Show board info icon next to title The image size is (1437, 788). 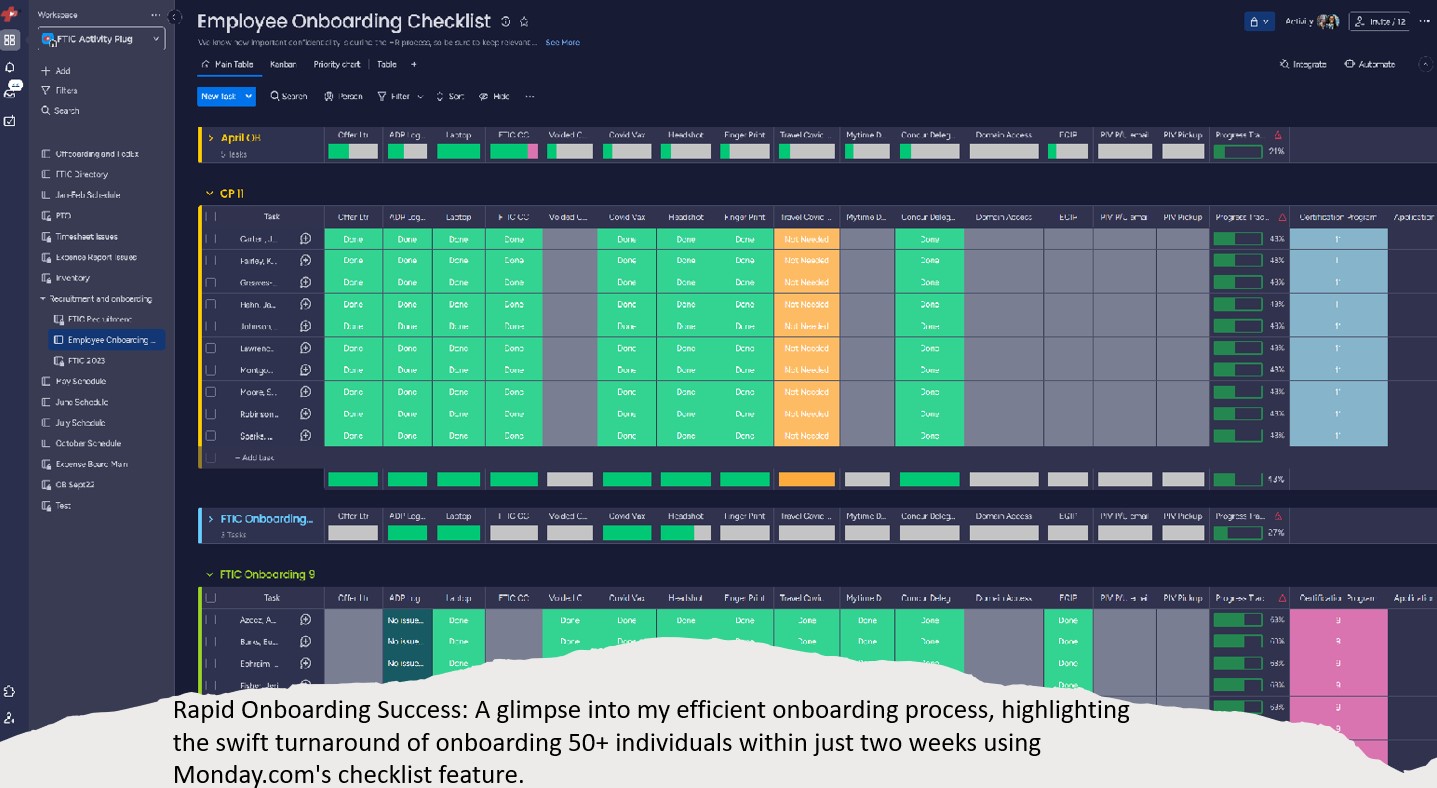[505, 21]
